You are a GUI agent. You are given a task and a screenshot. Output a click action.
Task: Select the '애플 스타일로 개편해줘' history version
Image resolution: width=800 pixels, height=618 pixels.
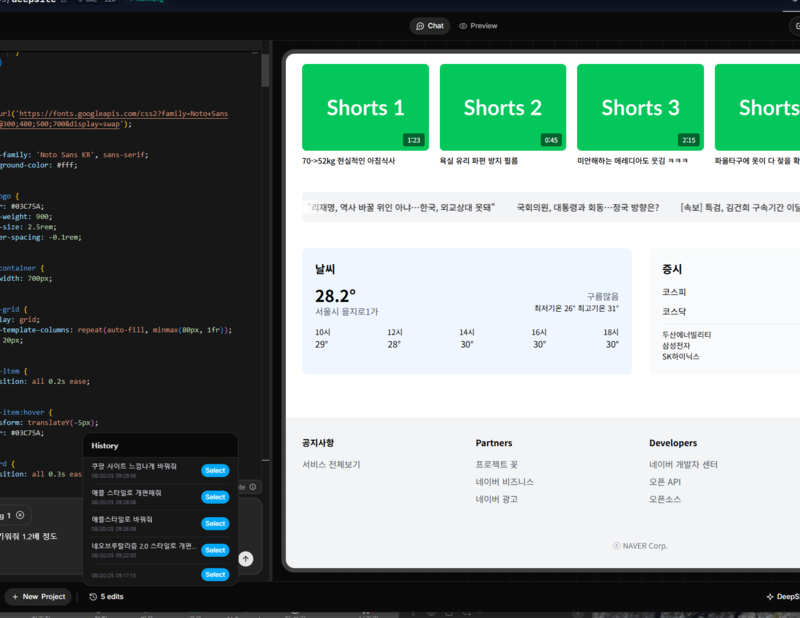click(x=215, y=497)
